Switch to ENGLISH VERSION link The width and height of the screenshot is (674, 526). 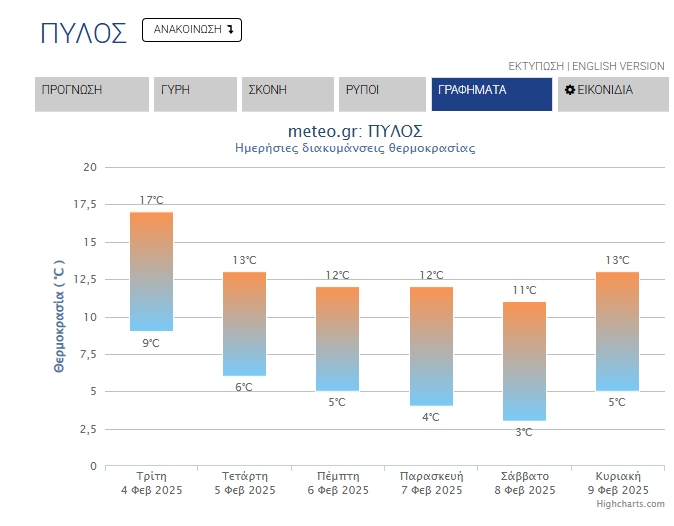(618, 66)
